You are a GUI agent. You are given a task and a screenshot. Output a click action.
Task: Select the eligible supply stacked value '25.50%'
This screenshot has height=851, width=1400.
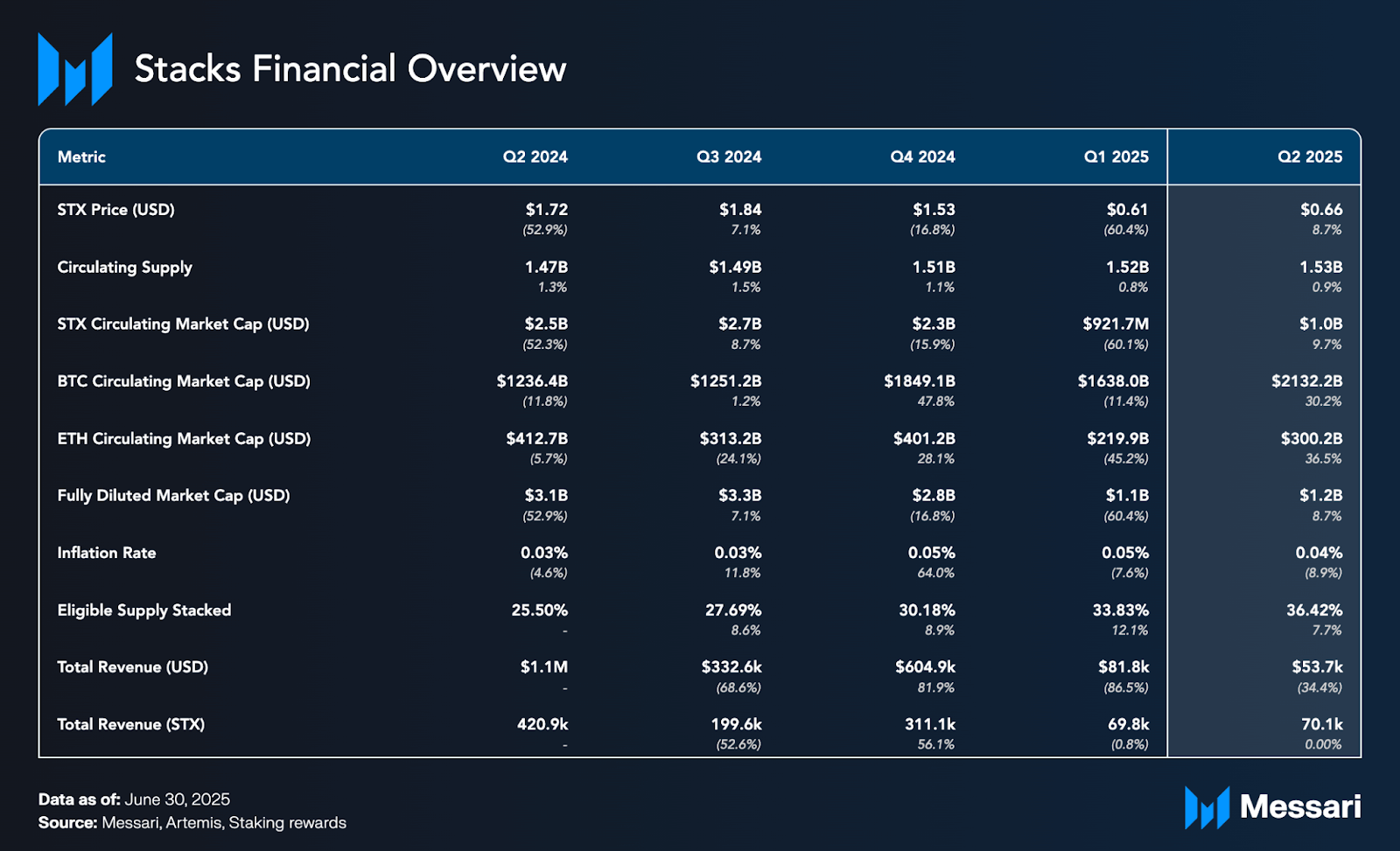tap(540, 610)
